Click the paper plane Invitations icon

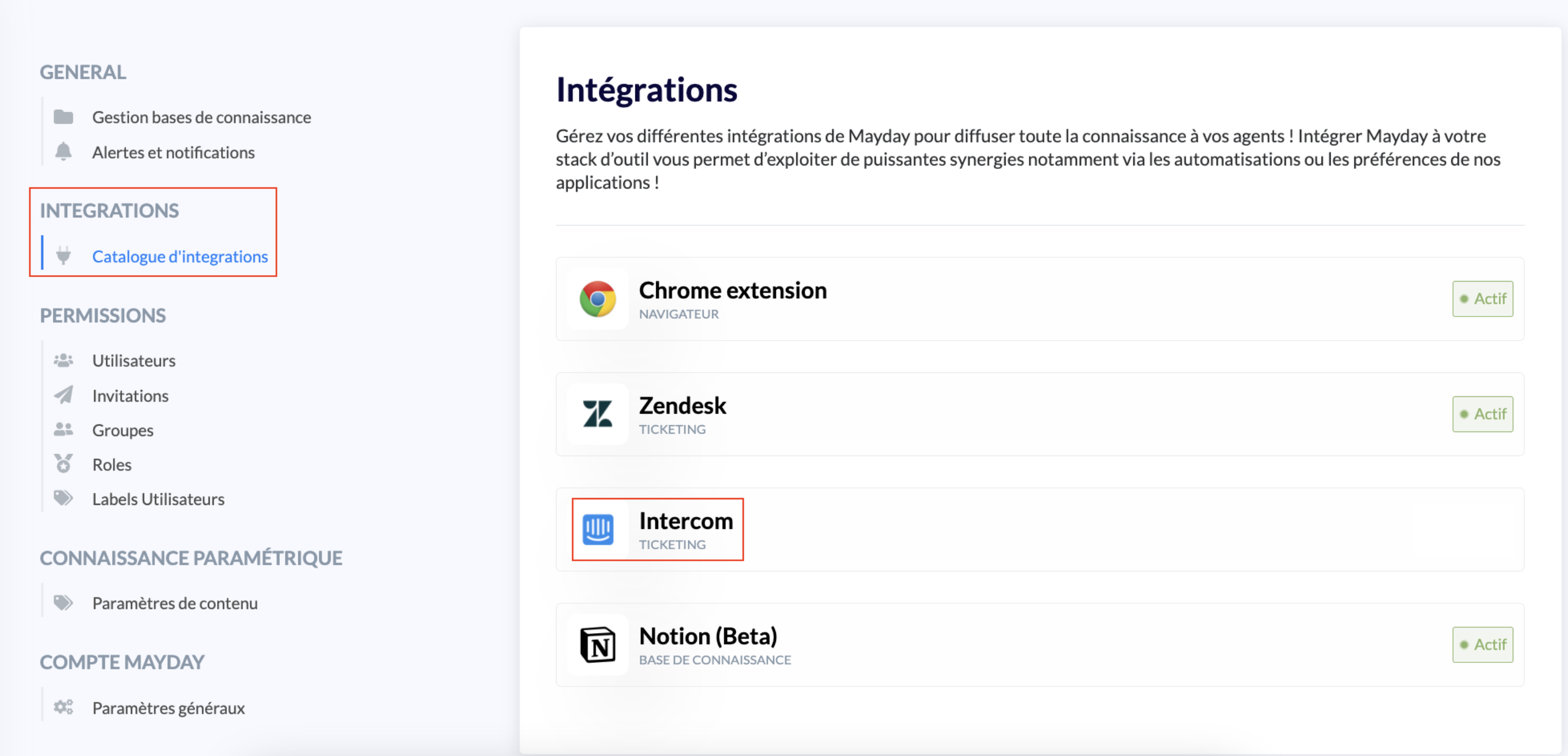click(63, 395)
